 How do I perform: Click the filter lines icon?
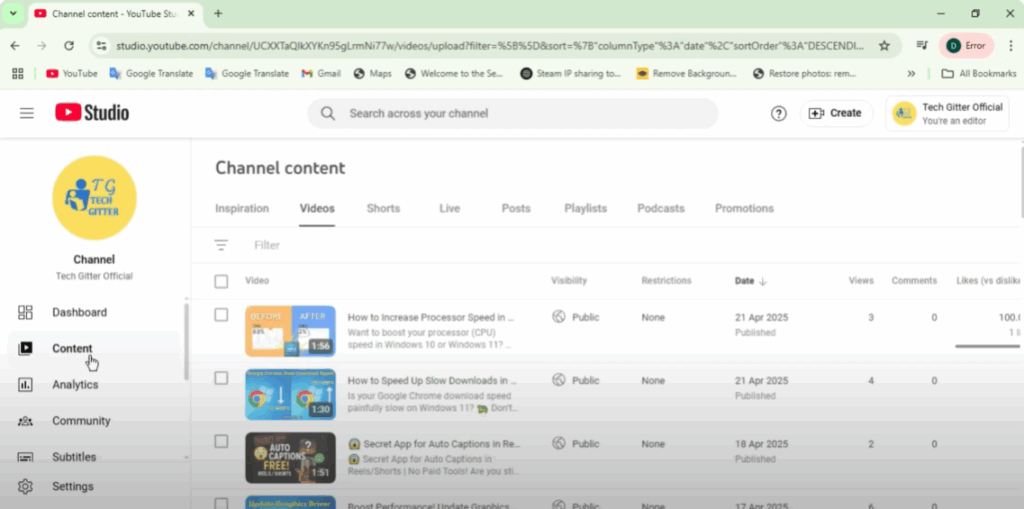pyautogui.click(x=221, y=245)
